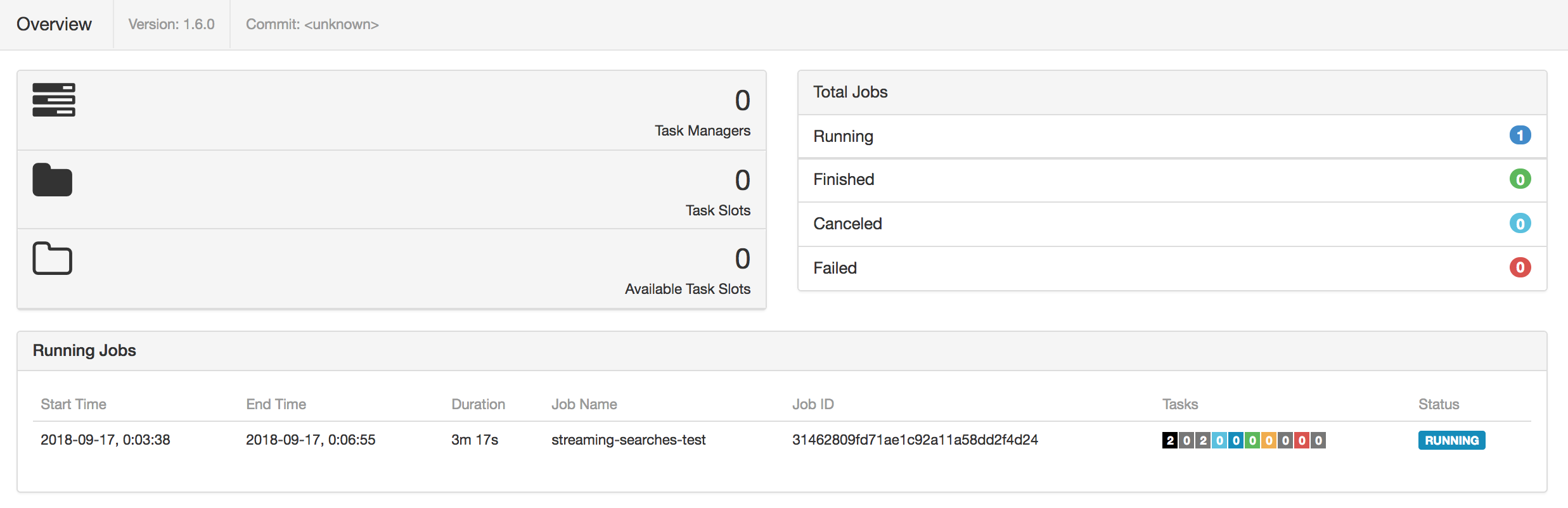The width and height of the screenshot is (1568, 508).
Task: Click the RUNNING status badge
Action: coord(1451,440)
